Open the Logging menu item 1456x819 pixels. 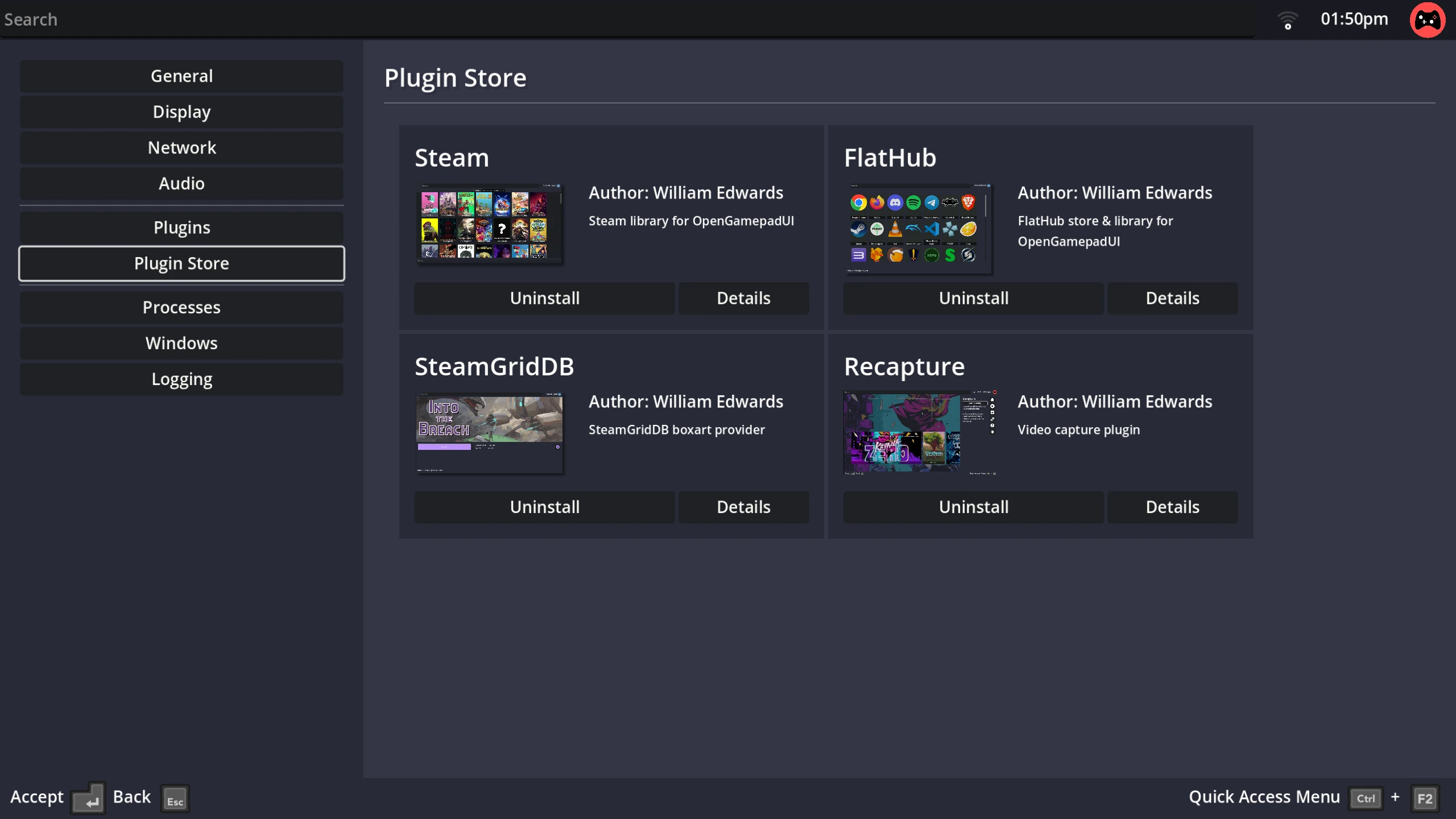[181, 379]
